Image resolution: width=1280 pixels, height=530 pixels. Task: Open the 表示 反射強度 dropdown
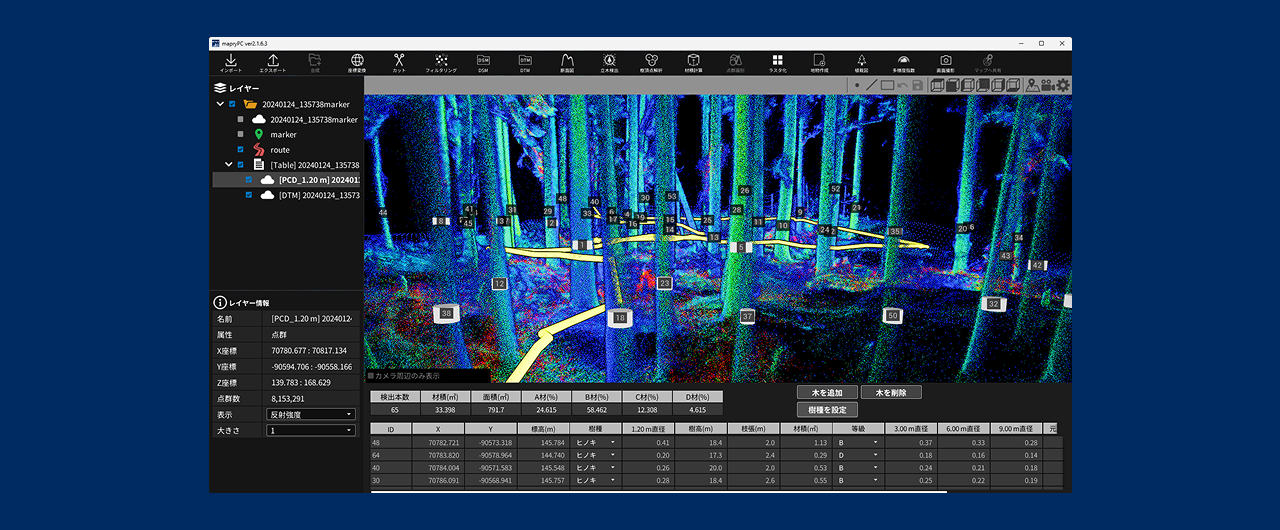(311, 414)
